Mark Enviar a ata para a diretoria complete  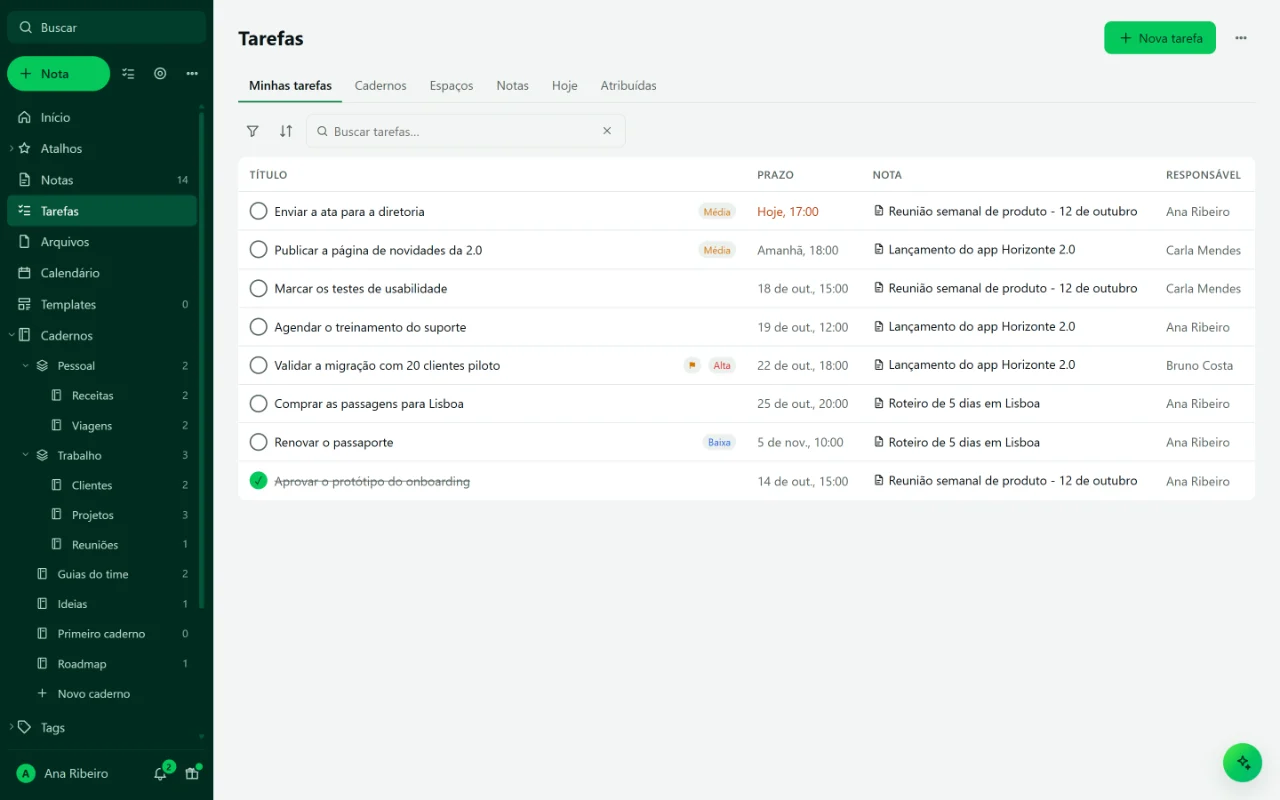258,211
